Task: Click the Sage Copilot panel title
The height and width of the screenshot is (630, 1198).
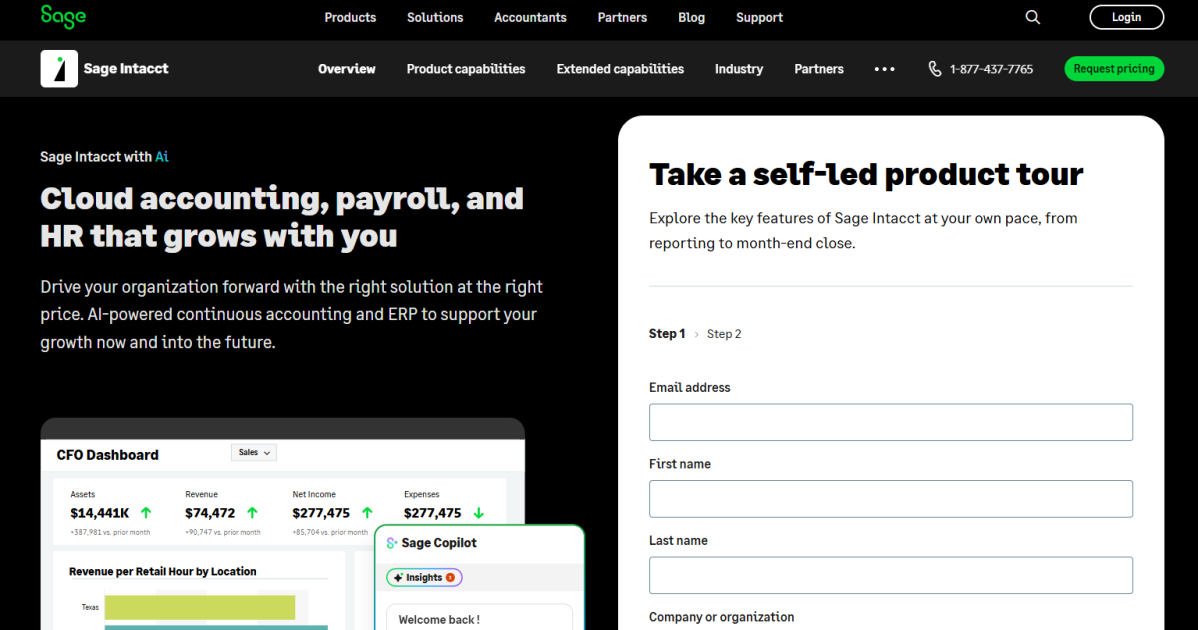Action: [439, 543]
